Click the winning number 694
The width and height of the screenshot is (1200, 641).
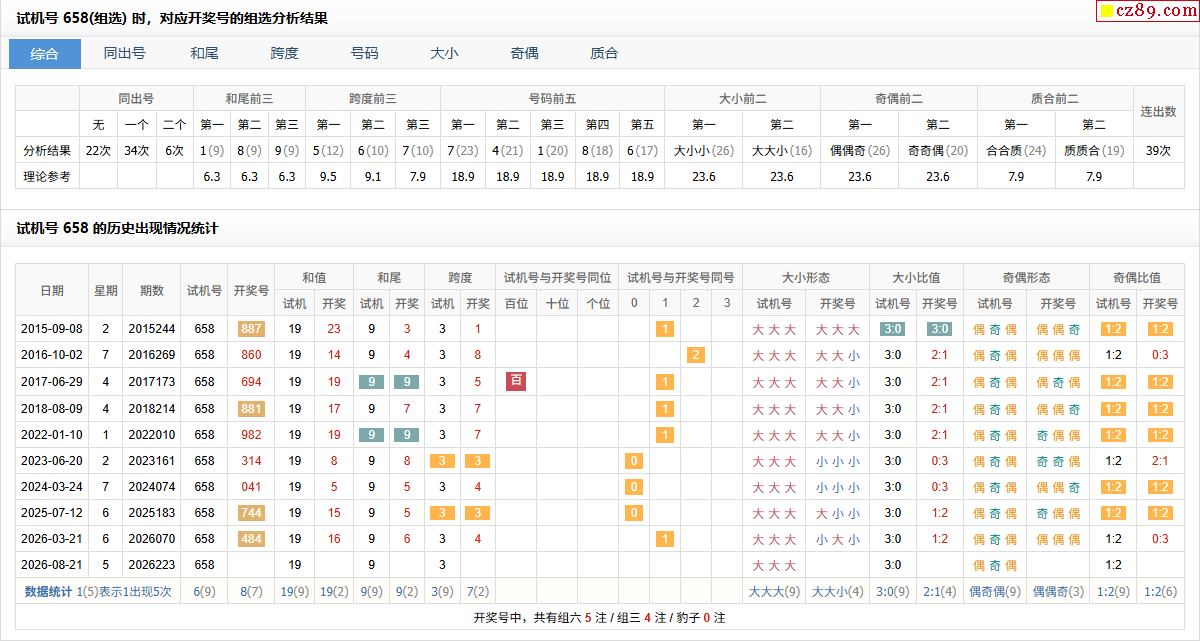coord(251,382)
